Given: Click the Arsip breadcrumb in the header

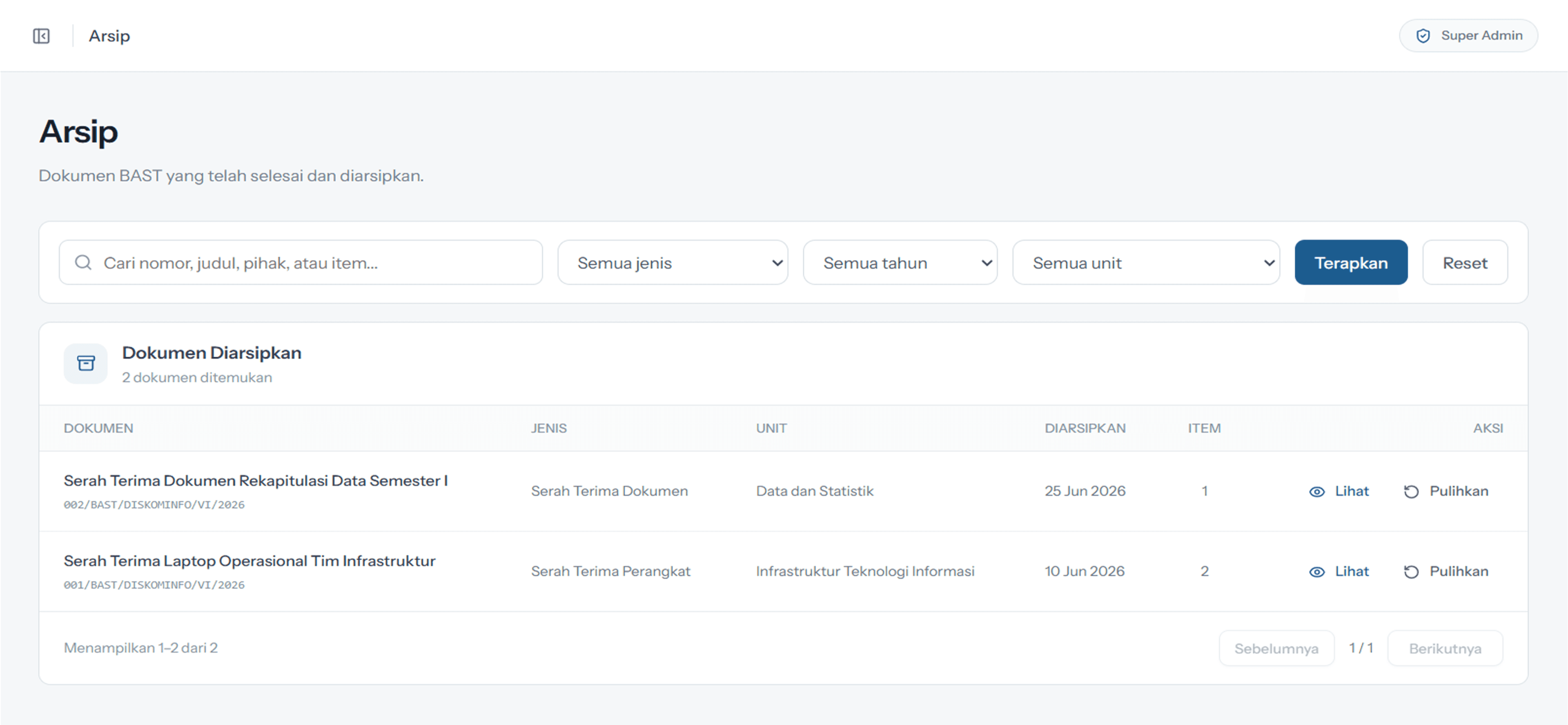Looking at the screenshot, I should click(109, 36).
